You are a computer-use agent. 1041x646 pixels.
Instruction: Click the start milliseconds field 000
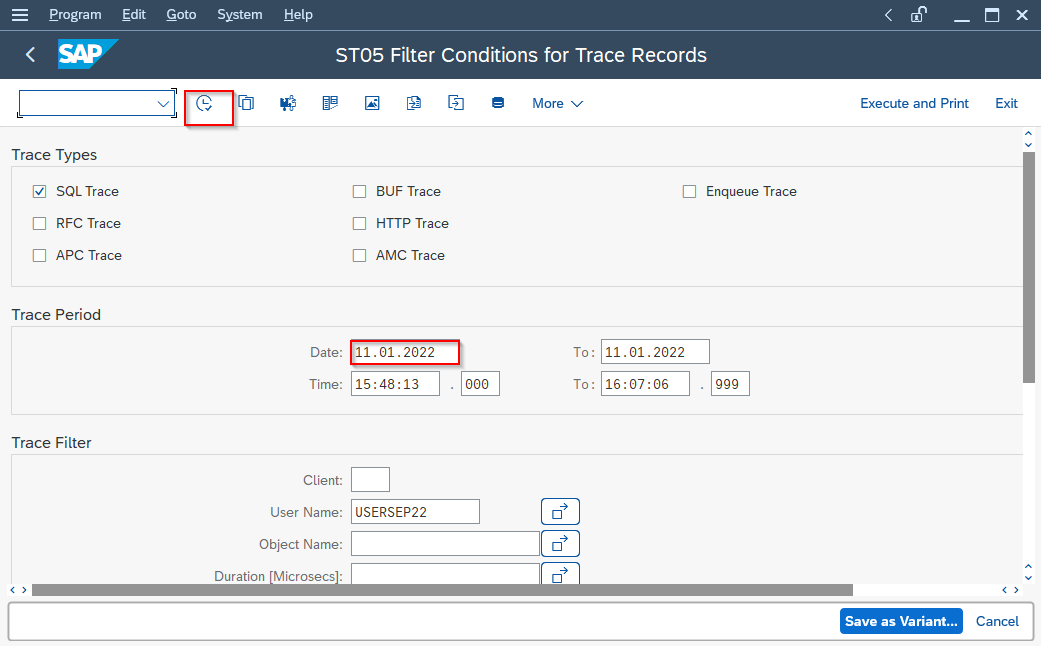pyautogui.click(x=480, y=384)
